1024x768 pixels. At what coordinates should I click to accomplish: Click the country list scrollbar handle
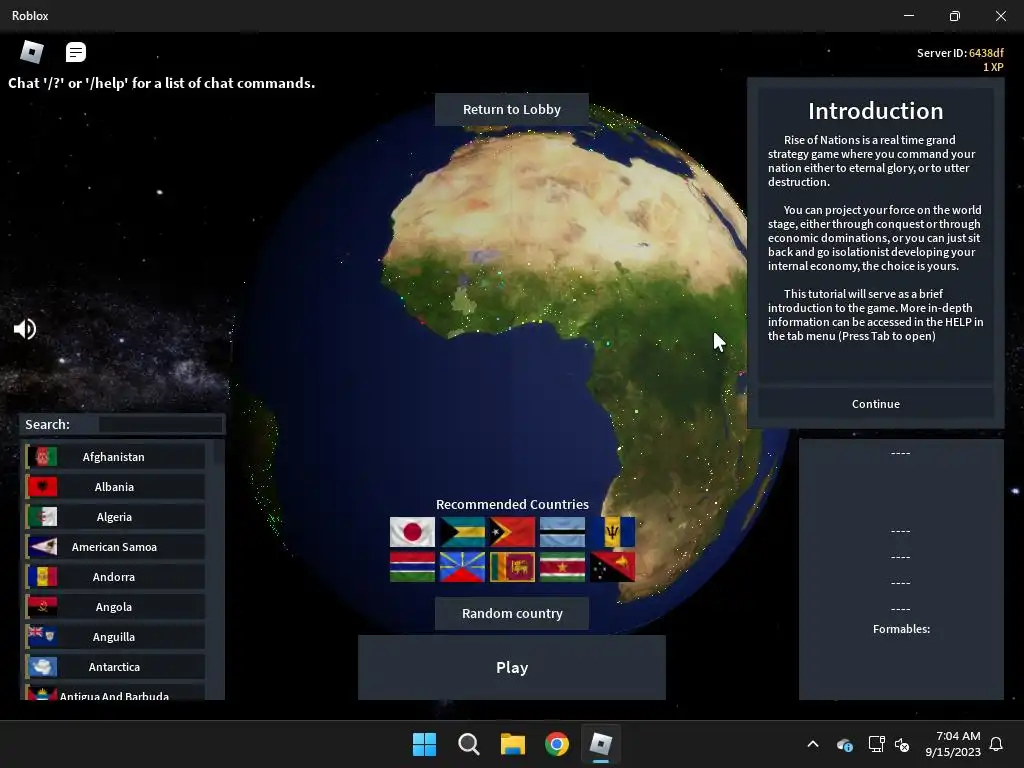pyautogui.click(x=218, y=452)
